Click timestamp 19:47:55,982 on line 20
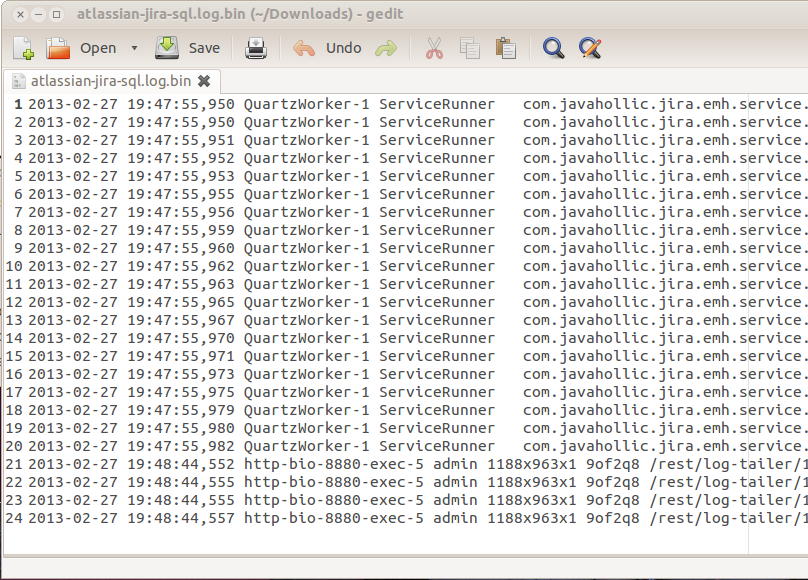This screenshot has height=580, width=808. pyautogui.click(x=181, y=447)
